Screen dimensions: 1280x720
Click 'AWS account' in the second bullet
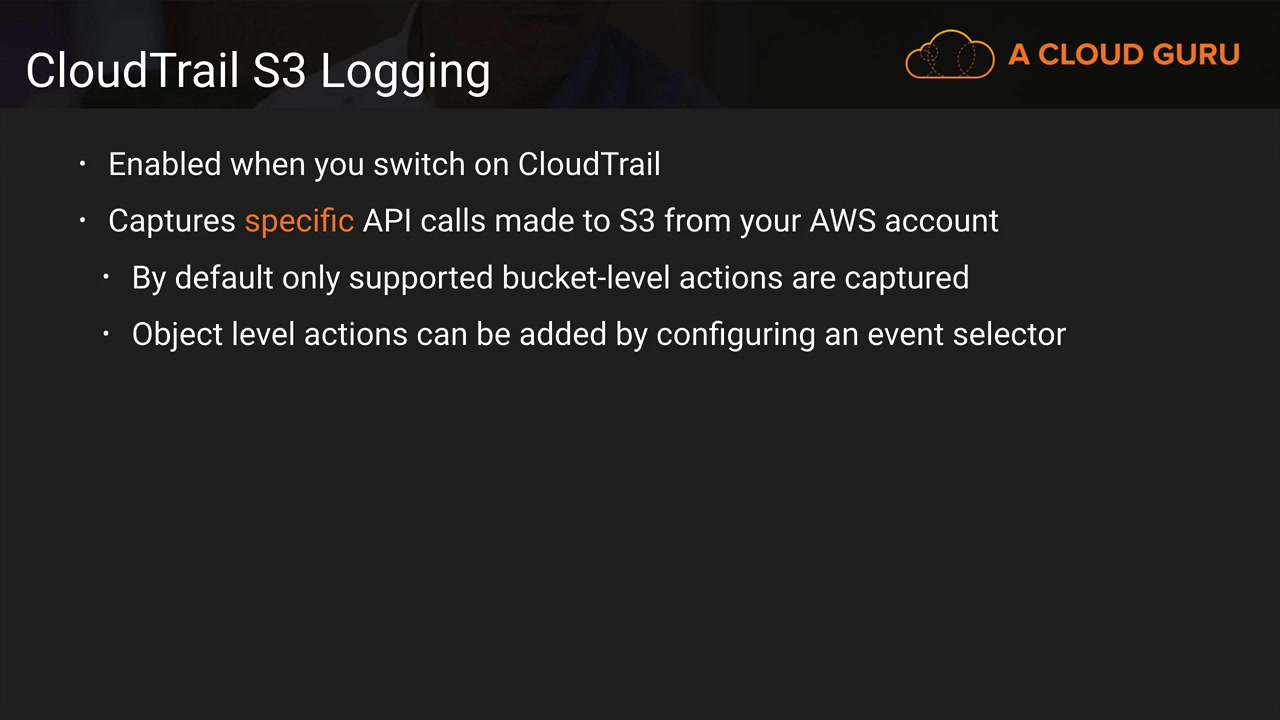point(904,221)
